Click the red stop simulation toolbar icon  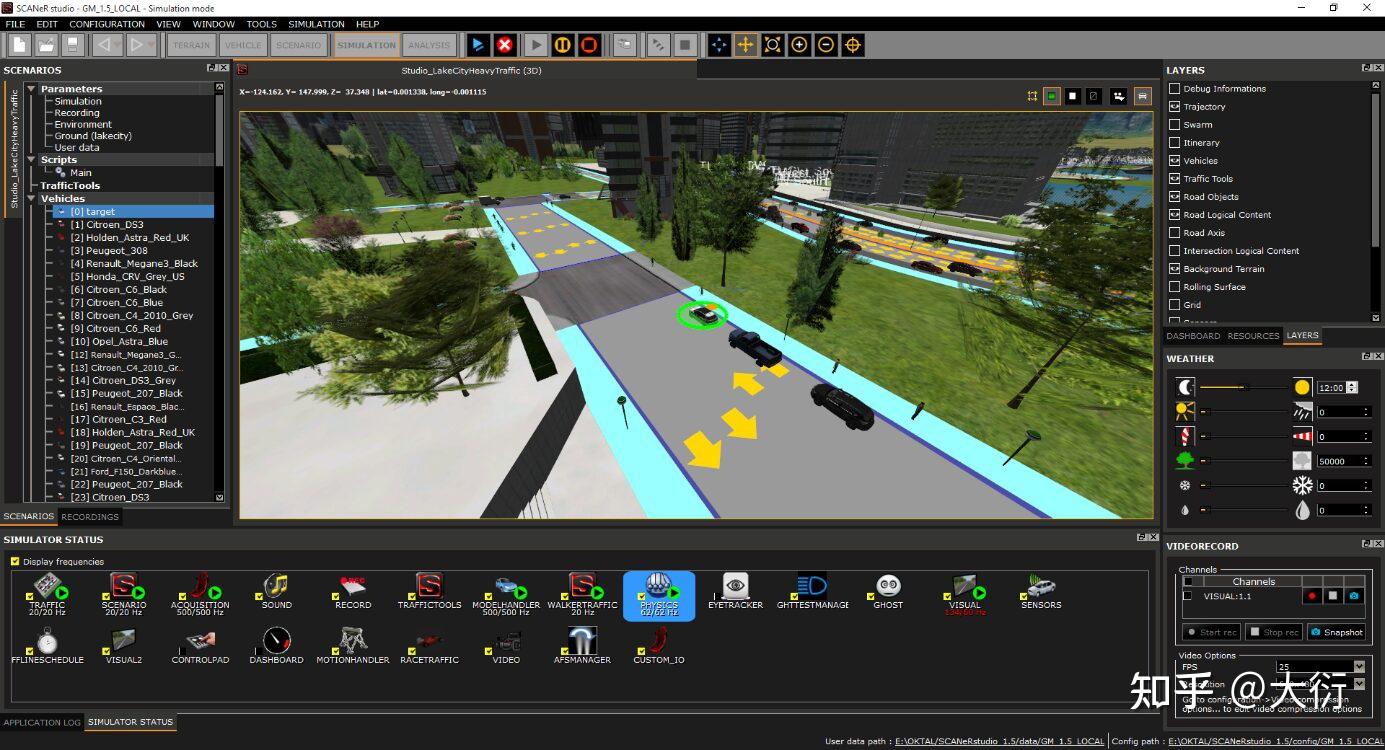505,45
